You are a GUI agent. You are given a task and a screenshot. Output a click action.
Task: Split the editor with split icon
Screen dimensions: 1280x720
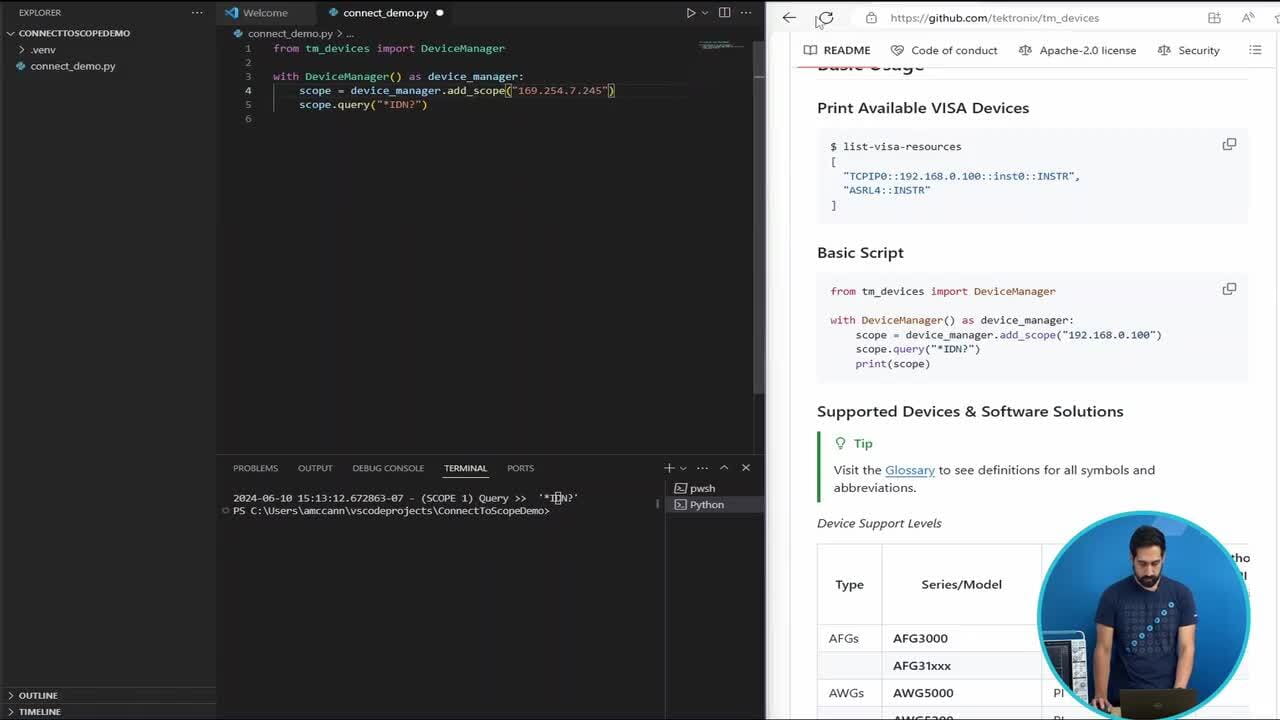point(724,13)
